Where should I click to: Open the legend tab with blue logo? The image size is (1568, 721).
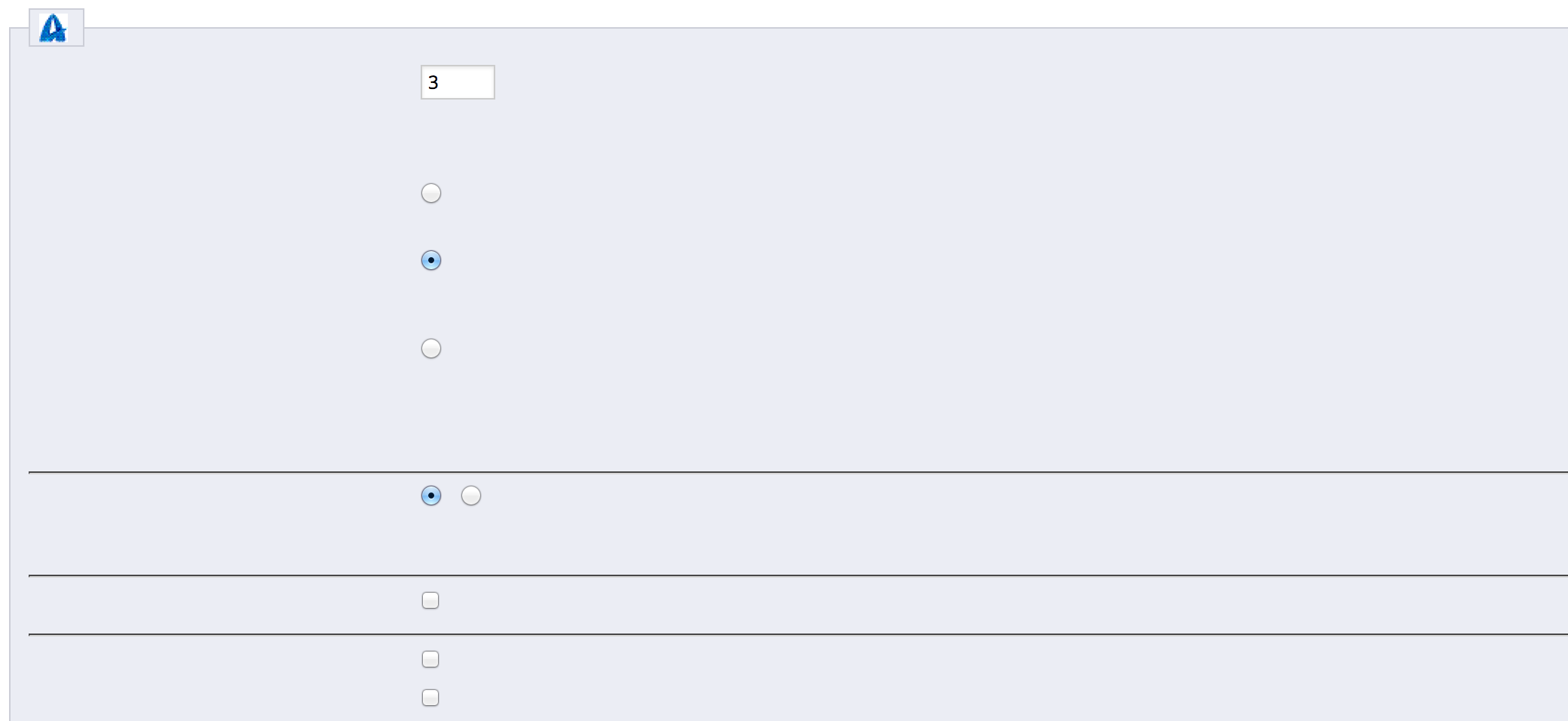[x=57, y=29]
